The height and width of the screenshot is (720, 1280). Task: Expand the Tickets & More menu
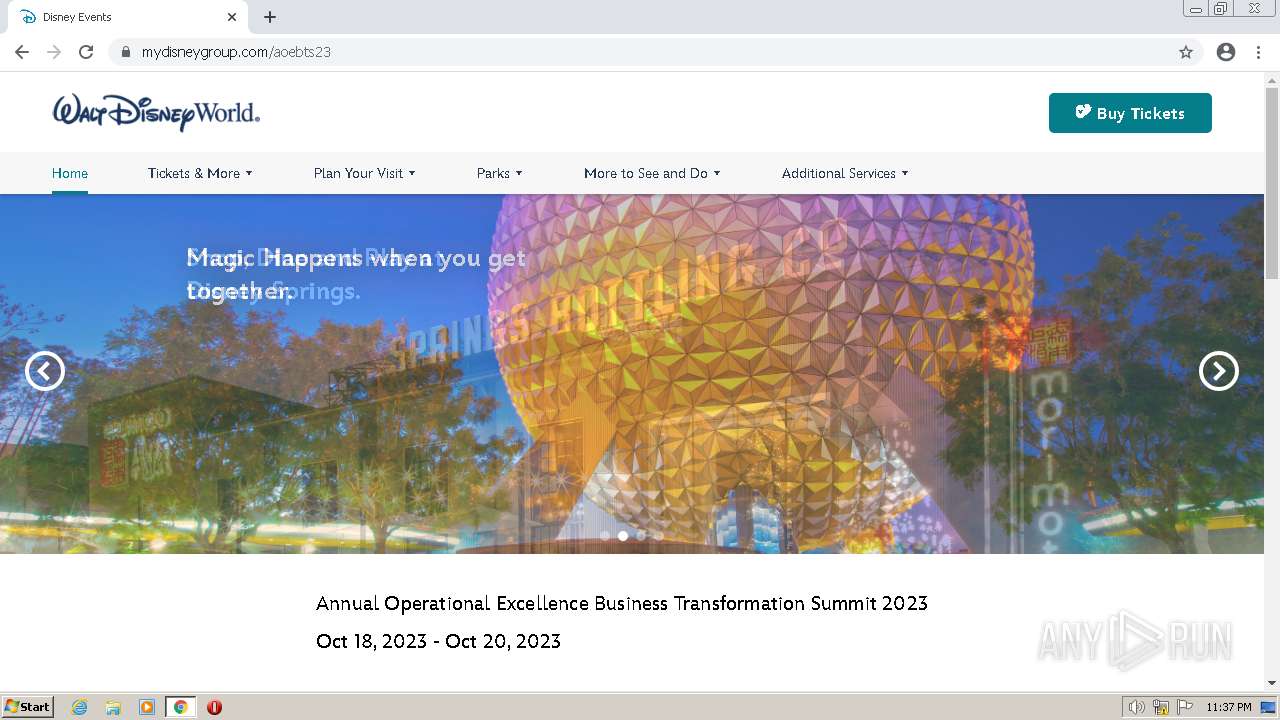pos(200,173)
